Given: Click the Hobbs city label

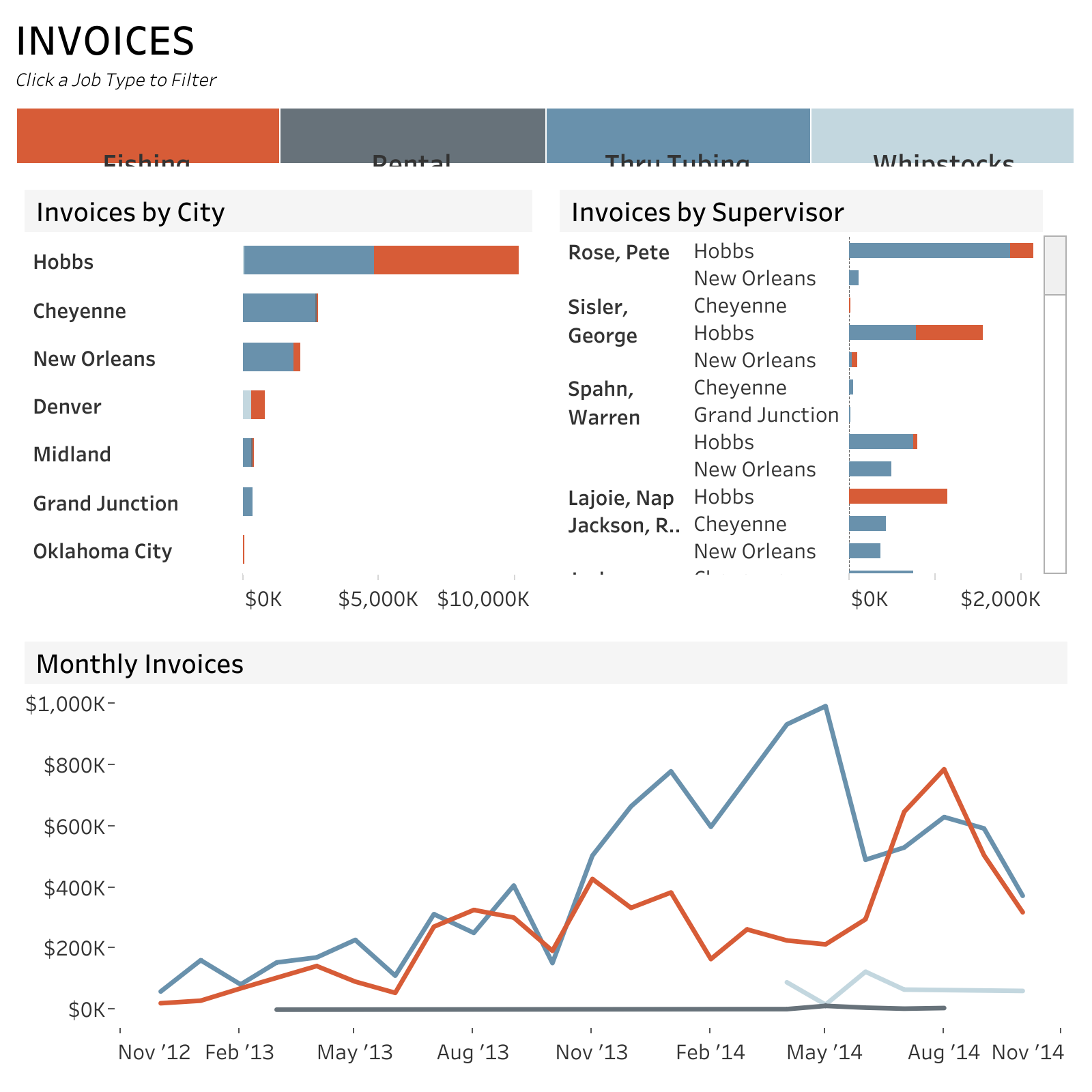Looking at the screenshot, I should pyautogui.click(x=63, y=262).
